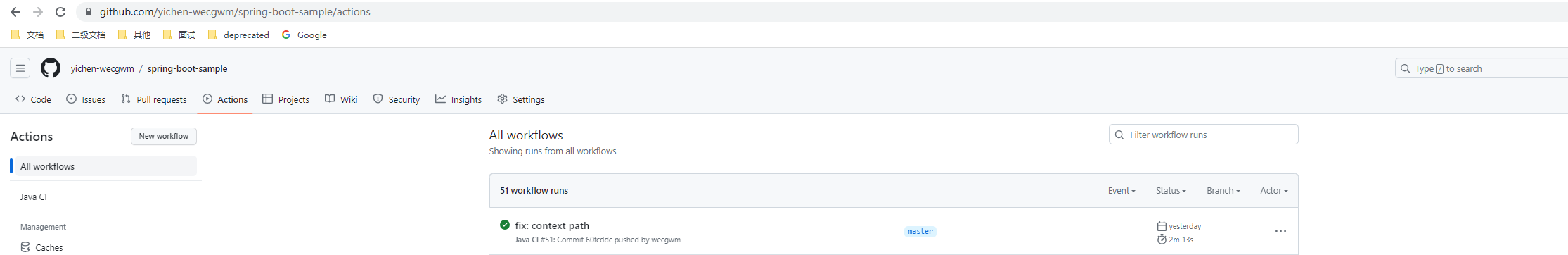The width and height of the screenshot is (1568, 255).
Task: Open the deprecated bookmarks folder
Action: point(238,35)
